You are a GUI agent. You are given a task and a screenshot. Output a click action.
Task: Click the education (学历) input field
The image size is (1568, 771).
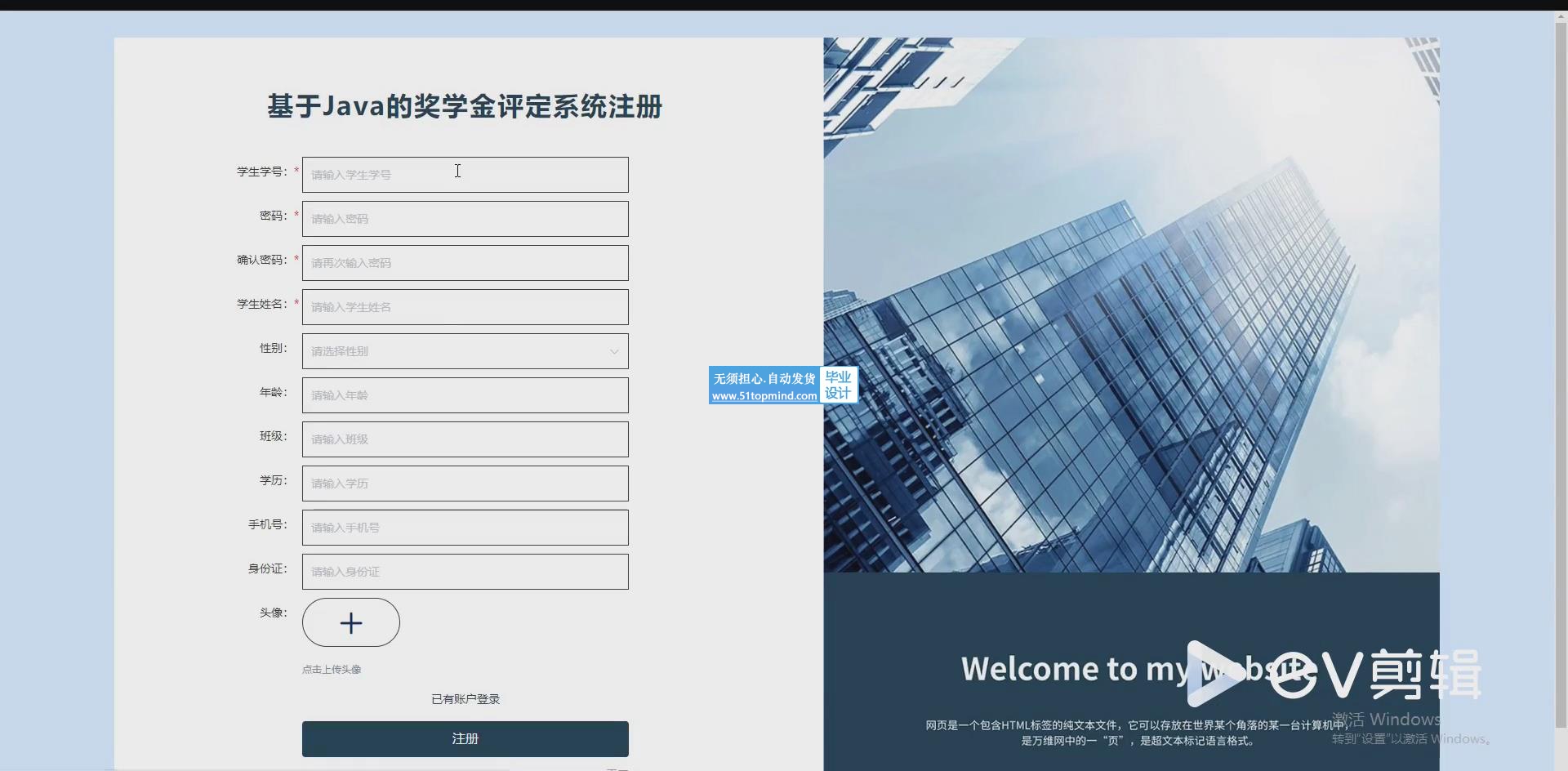(x=465, y=484)
